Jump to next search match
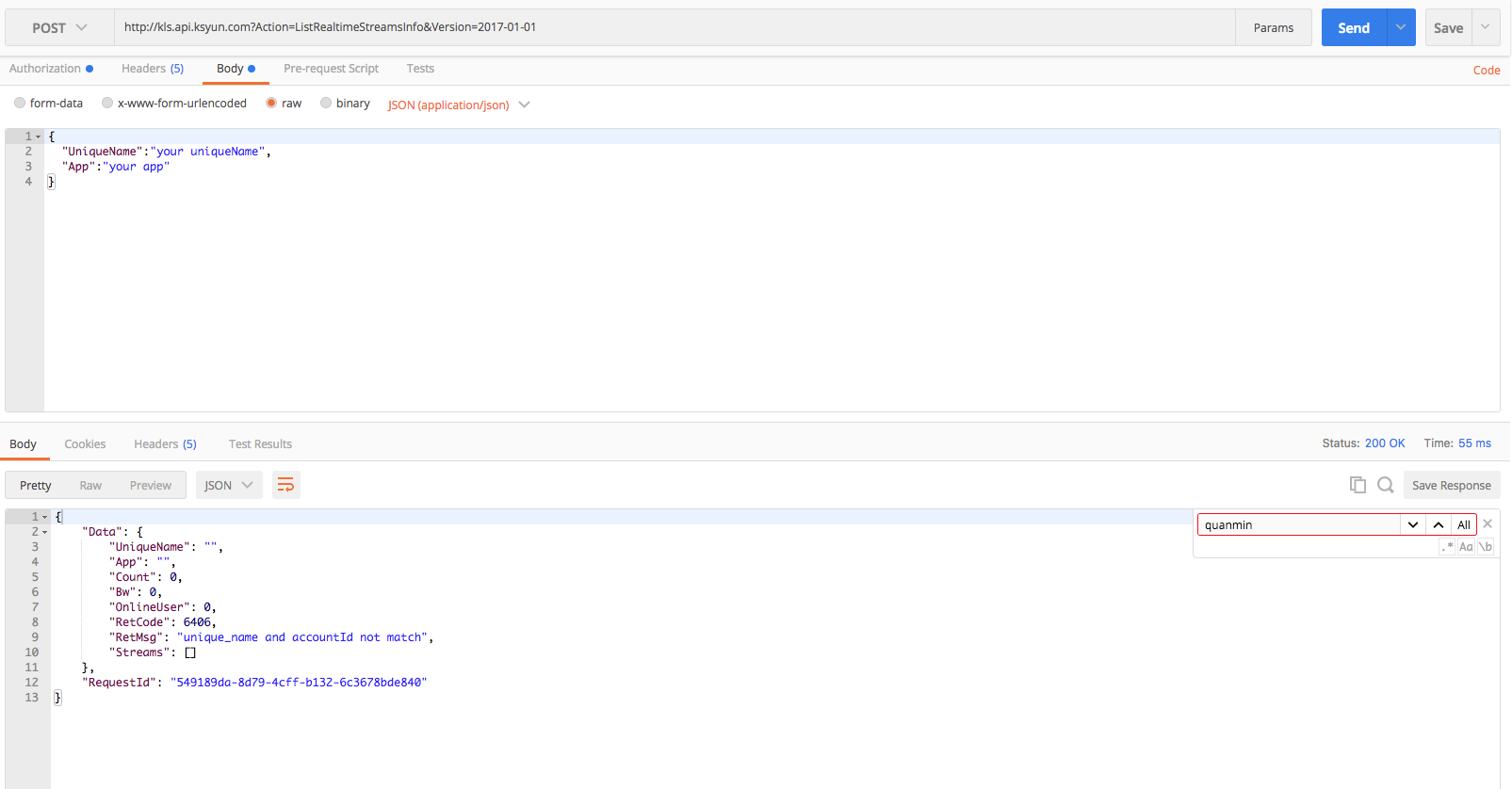The width and height of the screenshot is (1512, 789). (1413, 525)
